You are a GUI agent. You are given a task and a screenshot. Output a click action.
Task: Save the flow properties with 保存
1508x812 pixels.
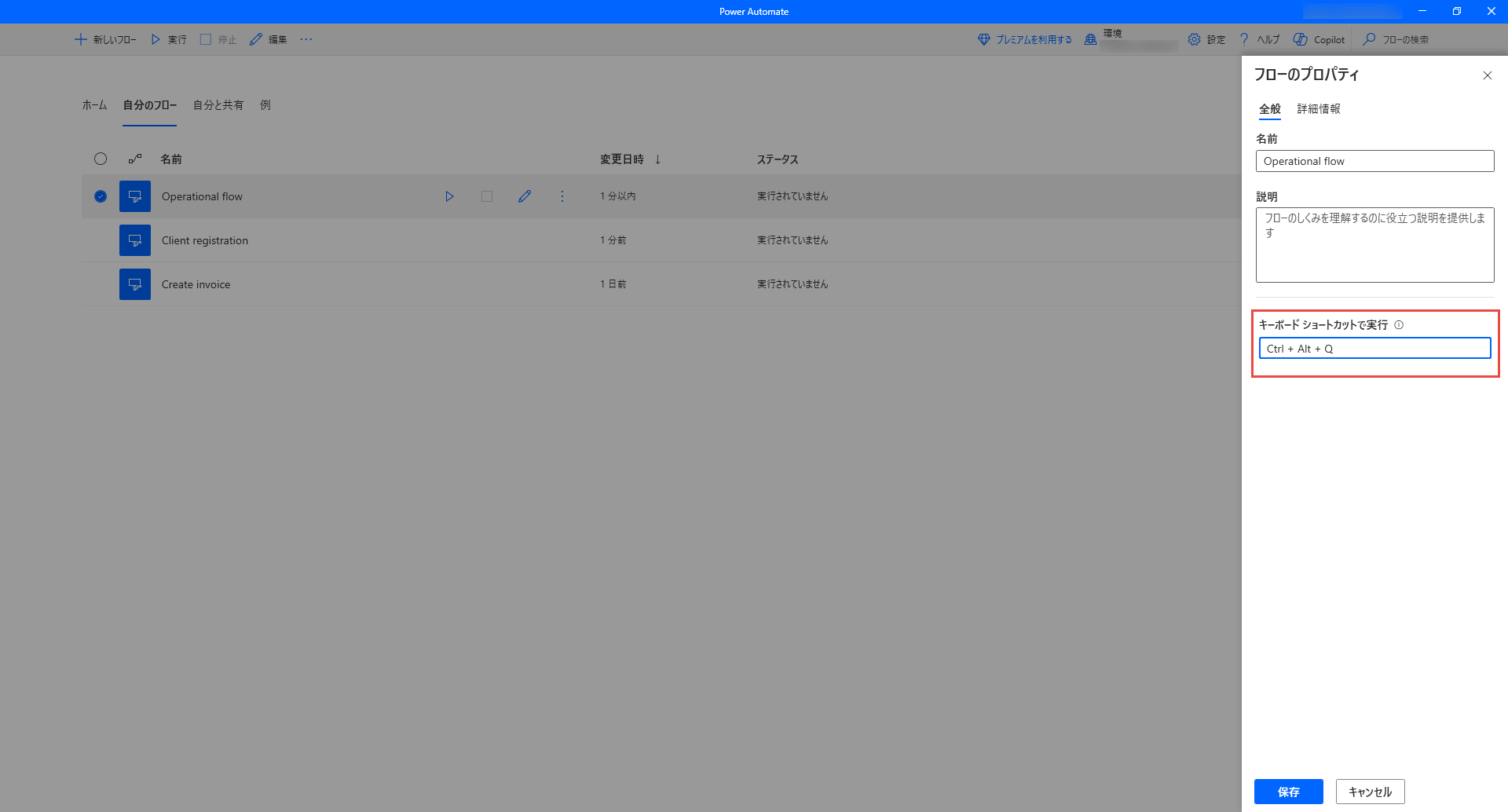(1288, 792)
